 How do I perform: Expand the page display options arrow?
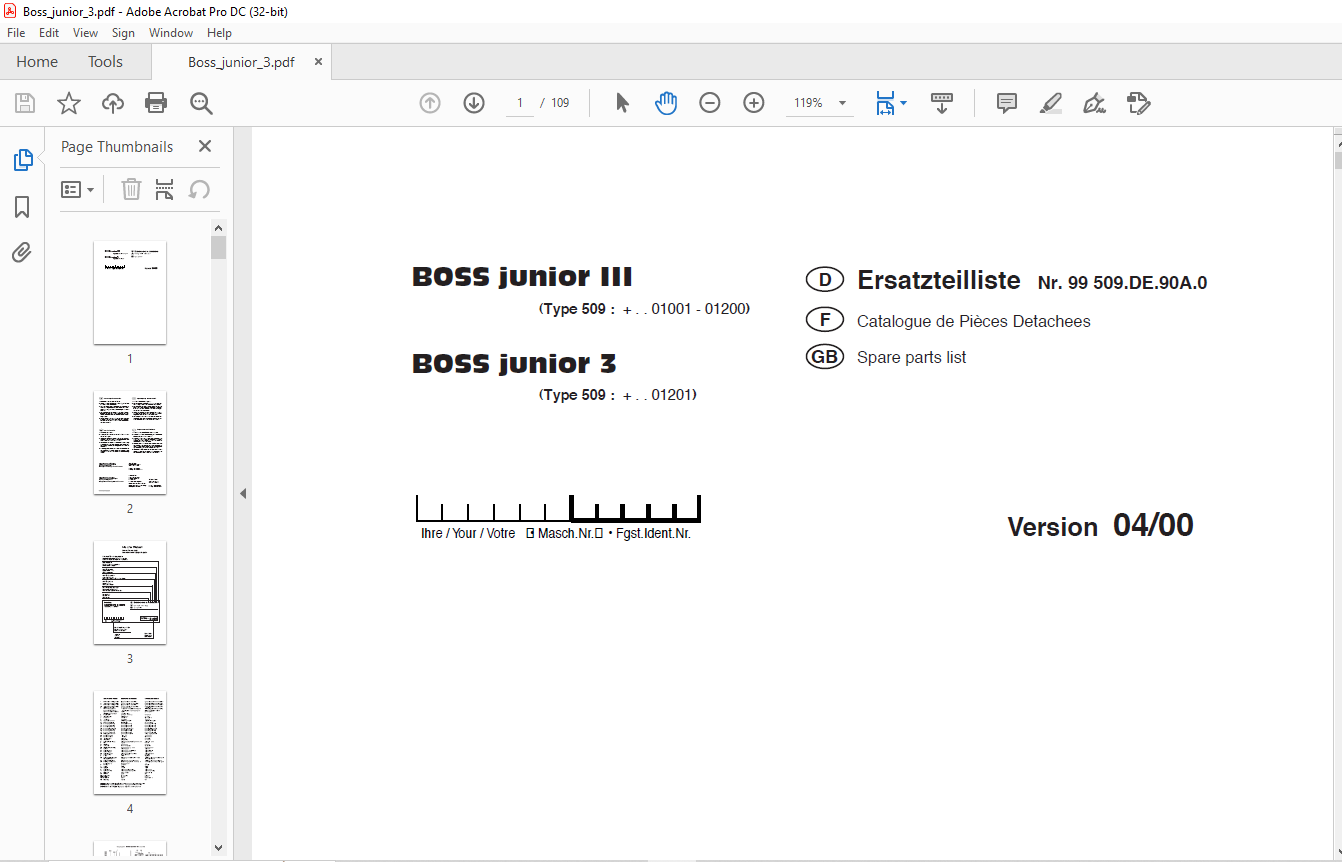(904, 103)
